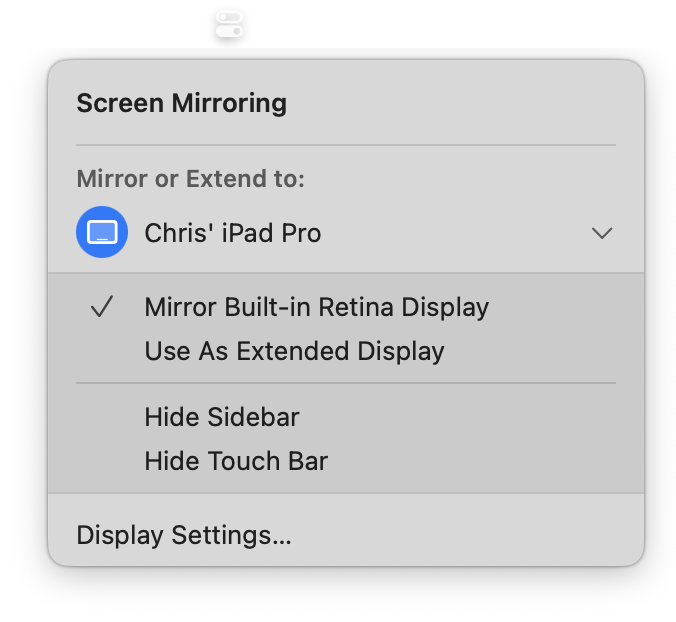This screenshot has width=676, height=622.
Task: Click the Screen Mirroring heading
Action: pyautogui.click(x=181, y=103)
